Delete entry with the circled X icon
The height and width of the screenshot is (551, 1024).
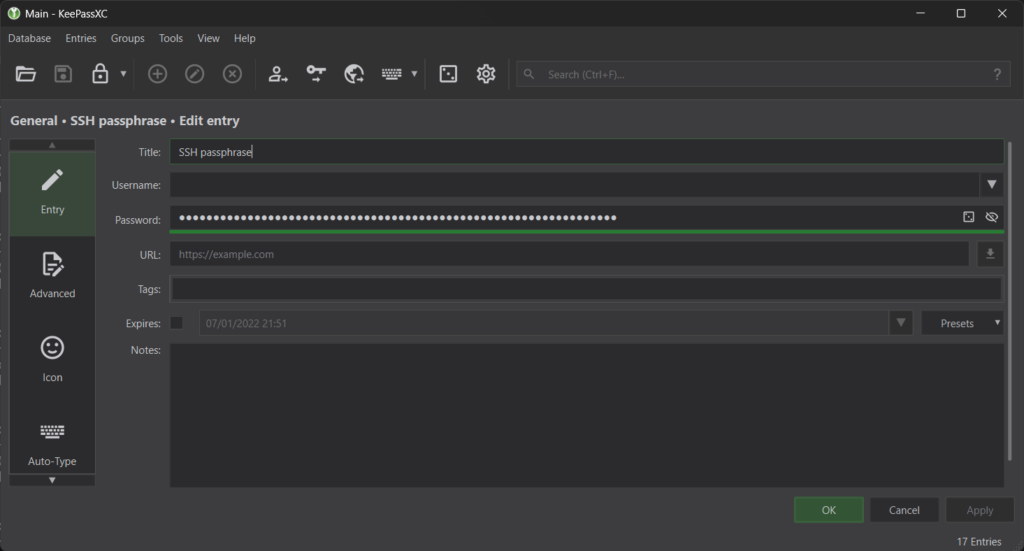coord(232,74)
